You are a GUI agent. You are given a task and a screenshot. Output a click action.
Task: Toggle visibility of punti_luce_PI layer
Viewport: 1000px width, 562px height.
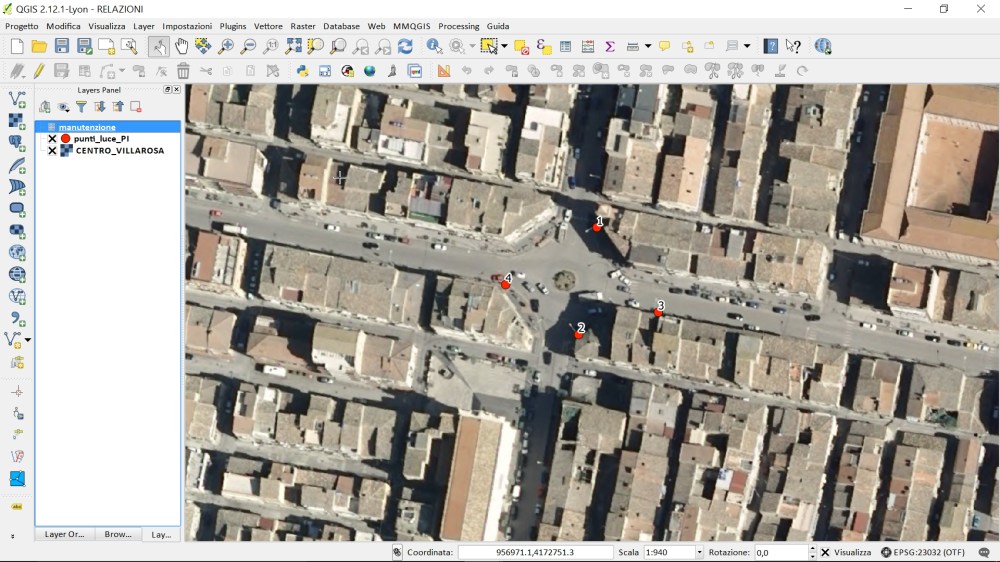coord(52,139)
